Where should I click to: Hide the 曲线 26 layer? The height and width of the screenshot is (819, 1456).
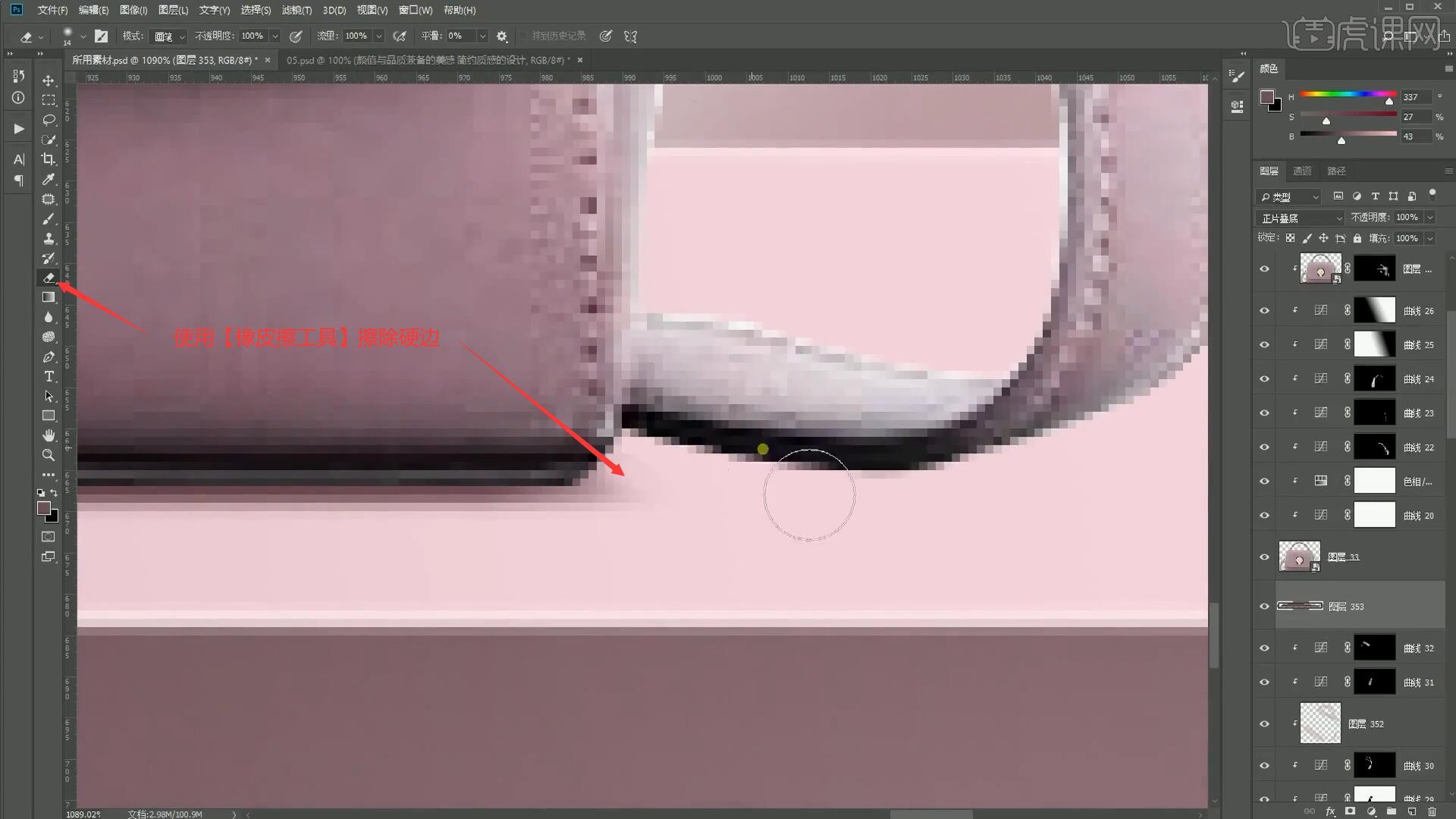(x=1264, y=310)
